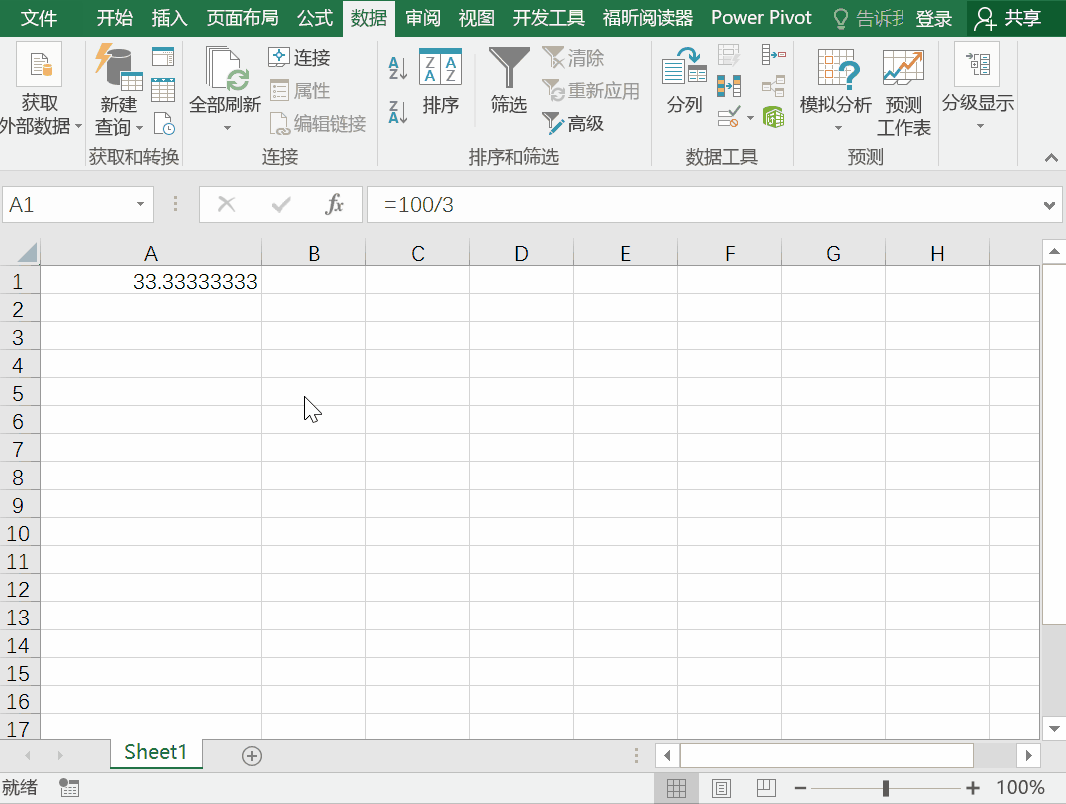Expand the Refresh All (全部刷新) dropdown
This screenshot has height=804, width=1066.
[226, 128]
